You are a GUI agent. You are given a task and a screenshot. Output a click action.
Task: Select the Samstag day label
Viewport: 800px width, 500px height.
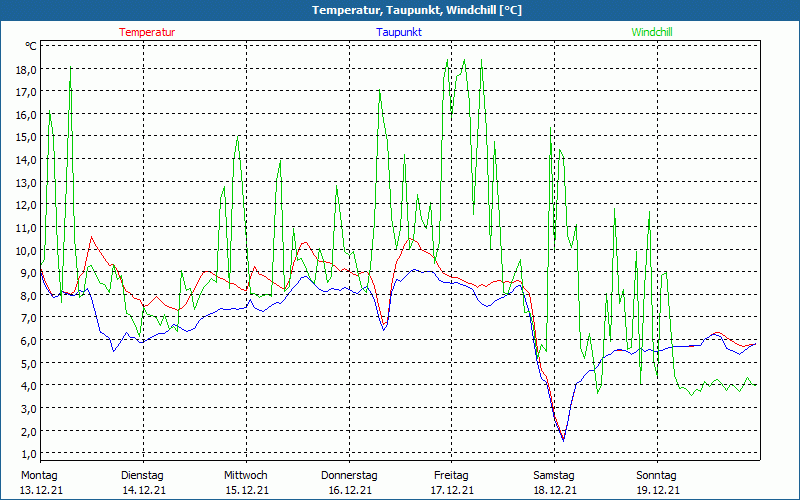[554, 475]
